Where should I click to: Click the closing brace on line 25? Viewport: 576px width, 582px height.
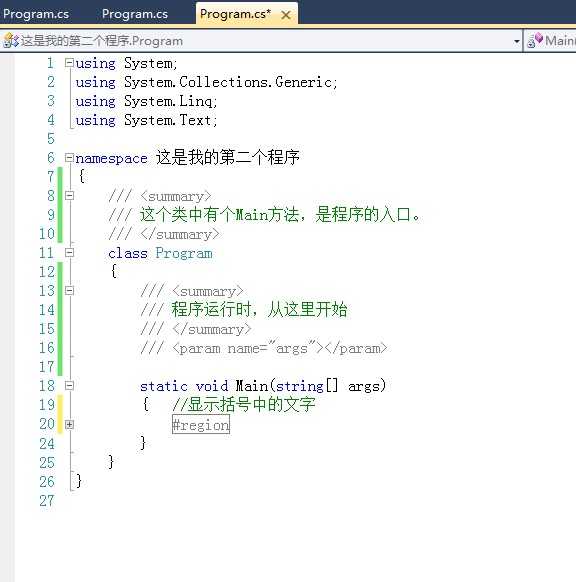coord(111,462)
